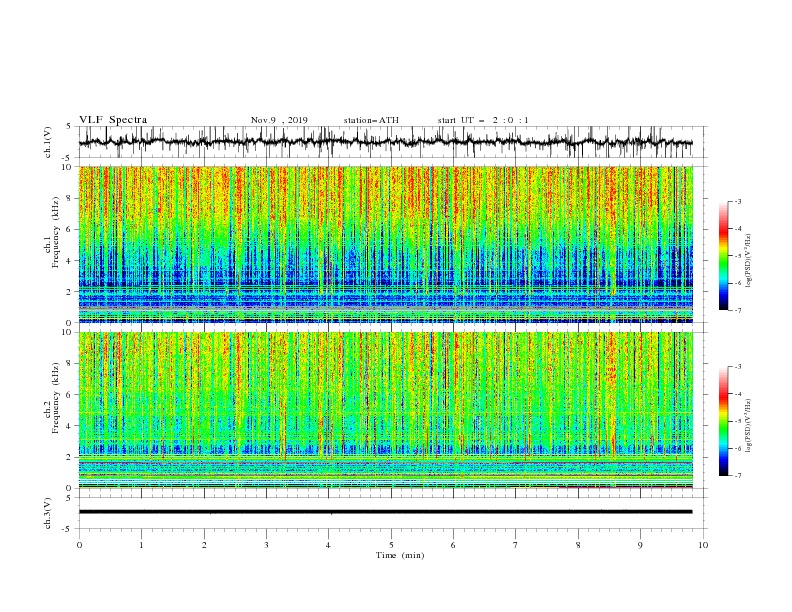This screenshot has width=792, height=612.
Task: Click the "3" tick on the time axis
Action: pos(266,545)
